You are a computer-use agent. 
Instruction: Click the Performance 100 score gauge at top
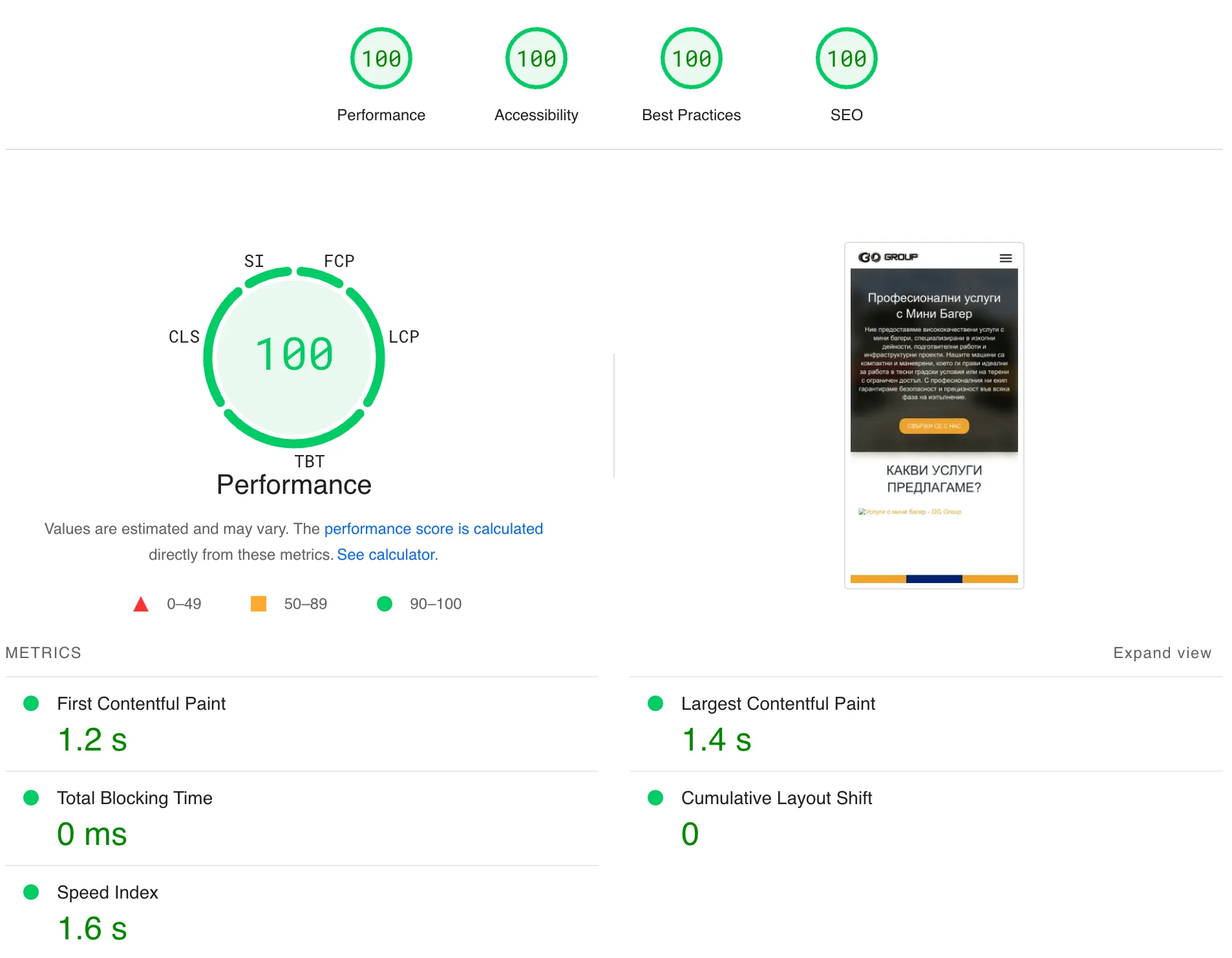(381, 58)
